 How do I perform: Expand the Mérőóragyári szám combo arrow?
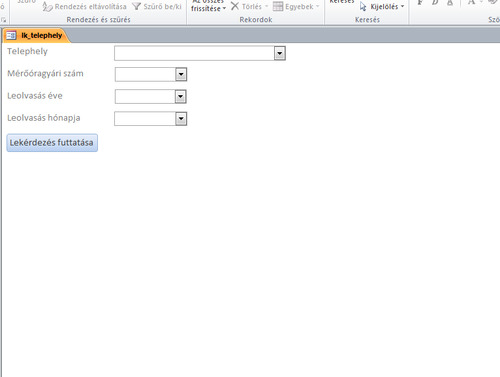[181, 74]
